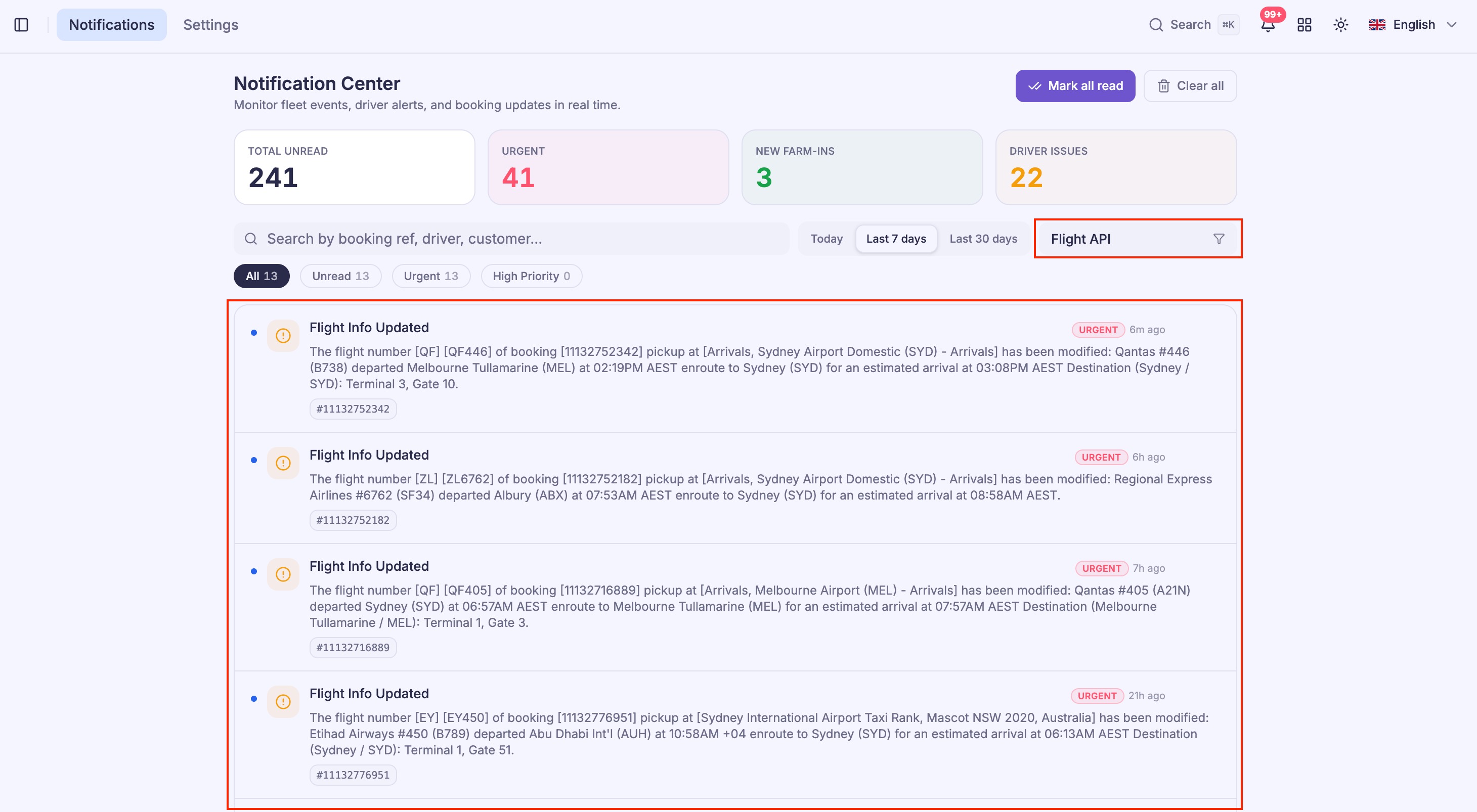Screen dimensions: 1477x812
Task: Focus the Search by booking ref input
Action: click(x=511, y=238)
